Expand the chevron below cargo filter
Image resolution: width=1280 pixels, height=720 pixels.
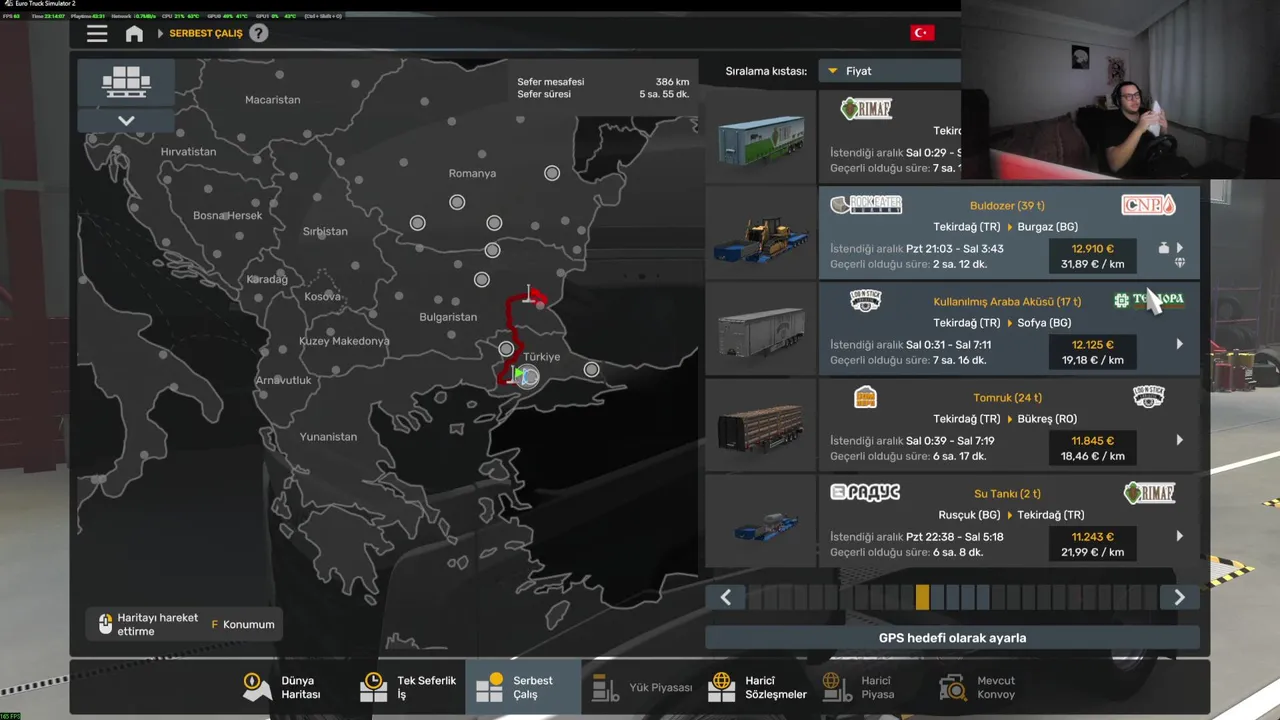(x=126, y=120)
